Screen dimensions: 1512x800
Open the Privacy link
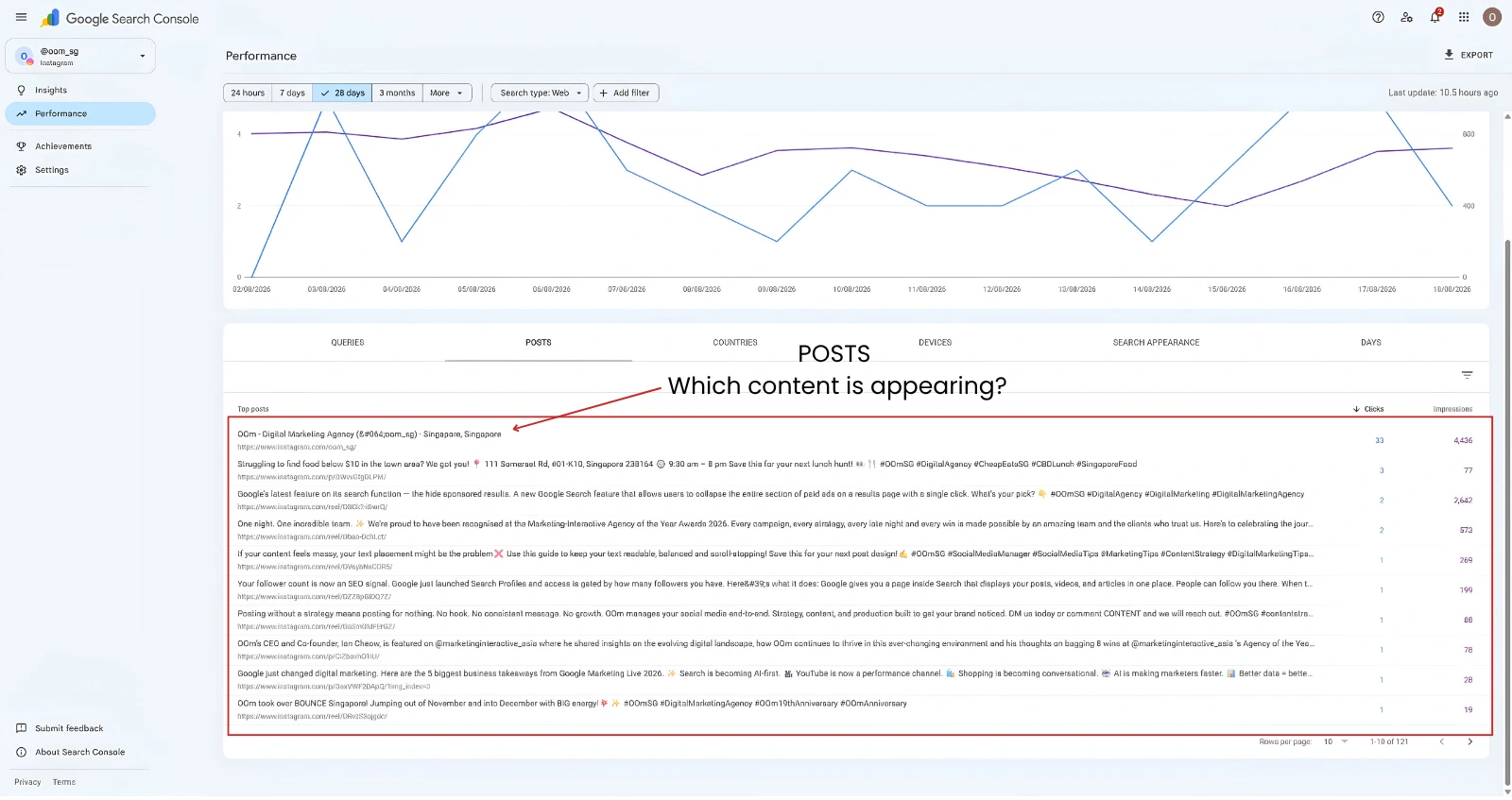click(27, 782)
